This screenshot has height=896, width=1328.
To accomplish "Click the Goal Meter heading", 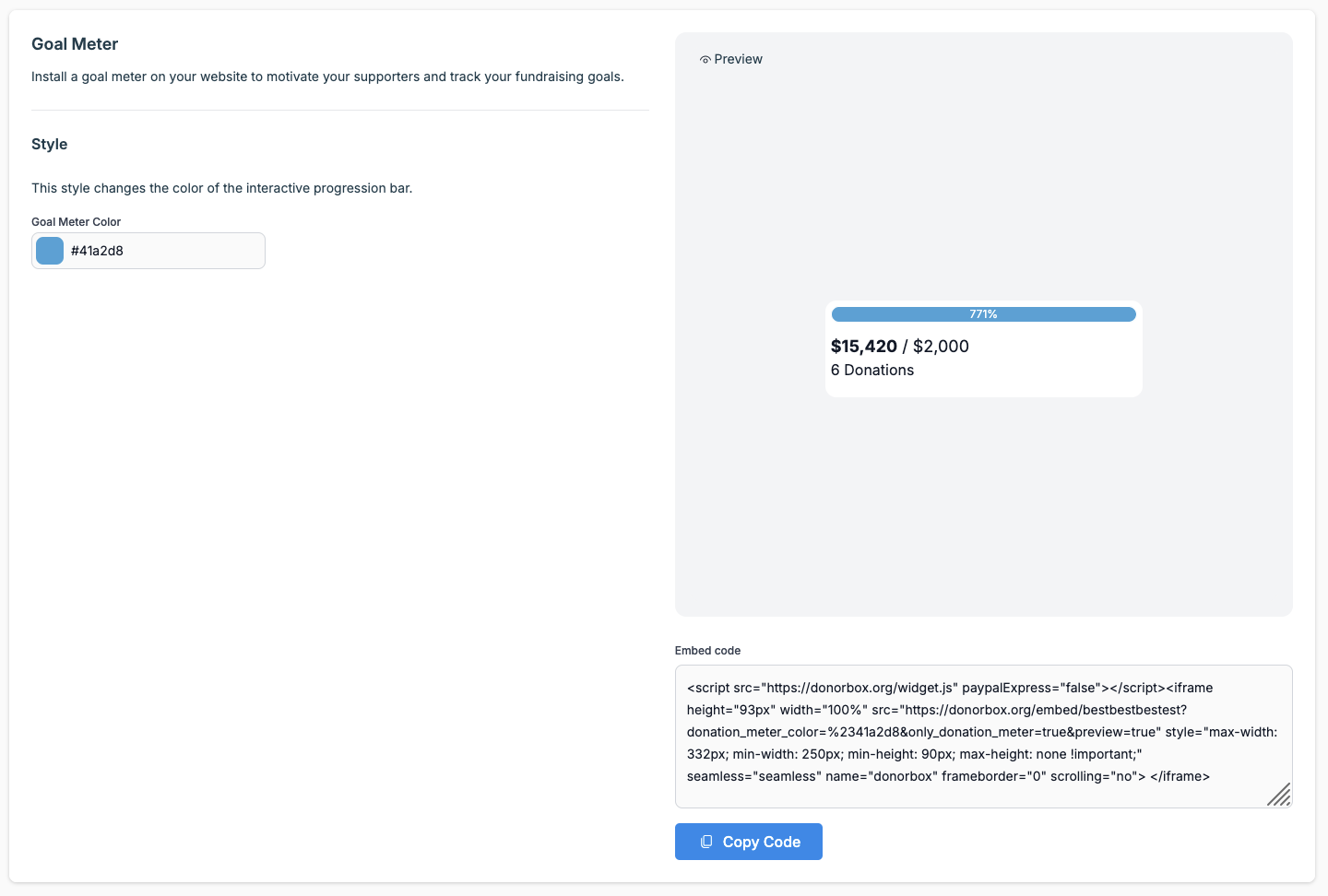I will point(75,44).
